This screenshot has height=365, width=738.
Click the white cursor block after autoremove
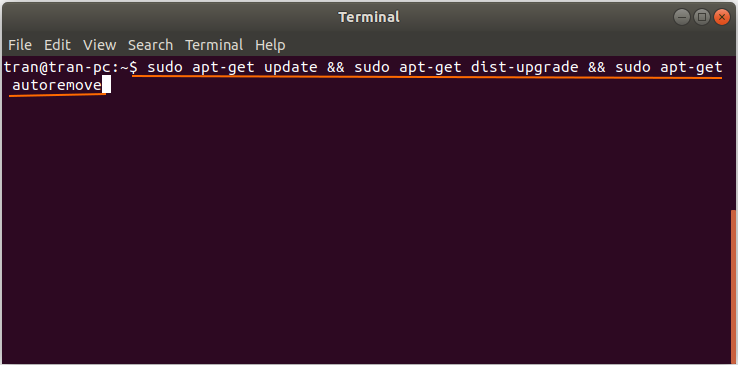[x=106, y=85]
